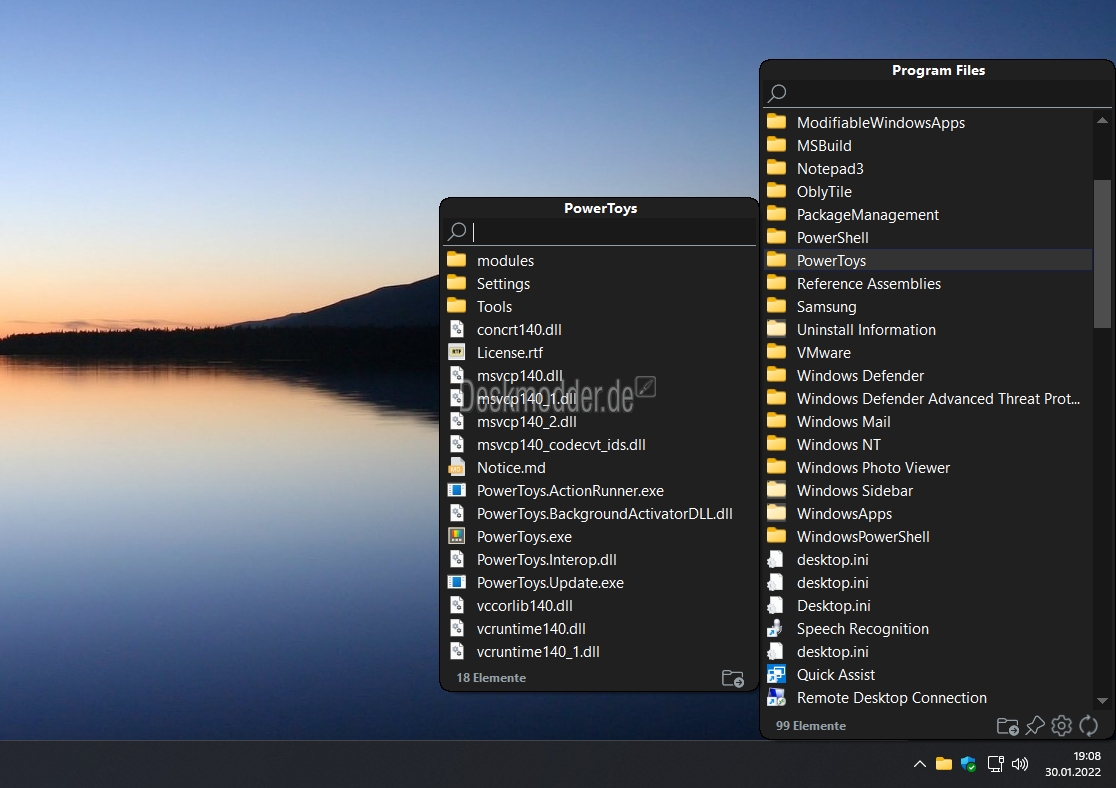This screenshot has height=788, width=1116.
Task: Click the refresh icon in Program Files footer
Action: [x=1089, y=725]
